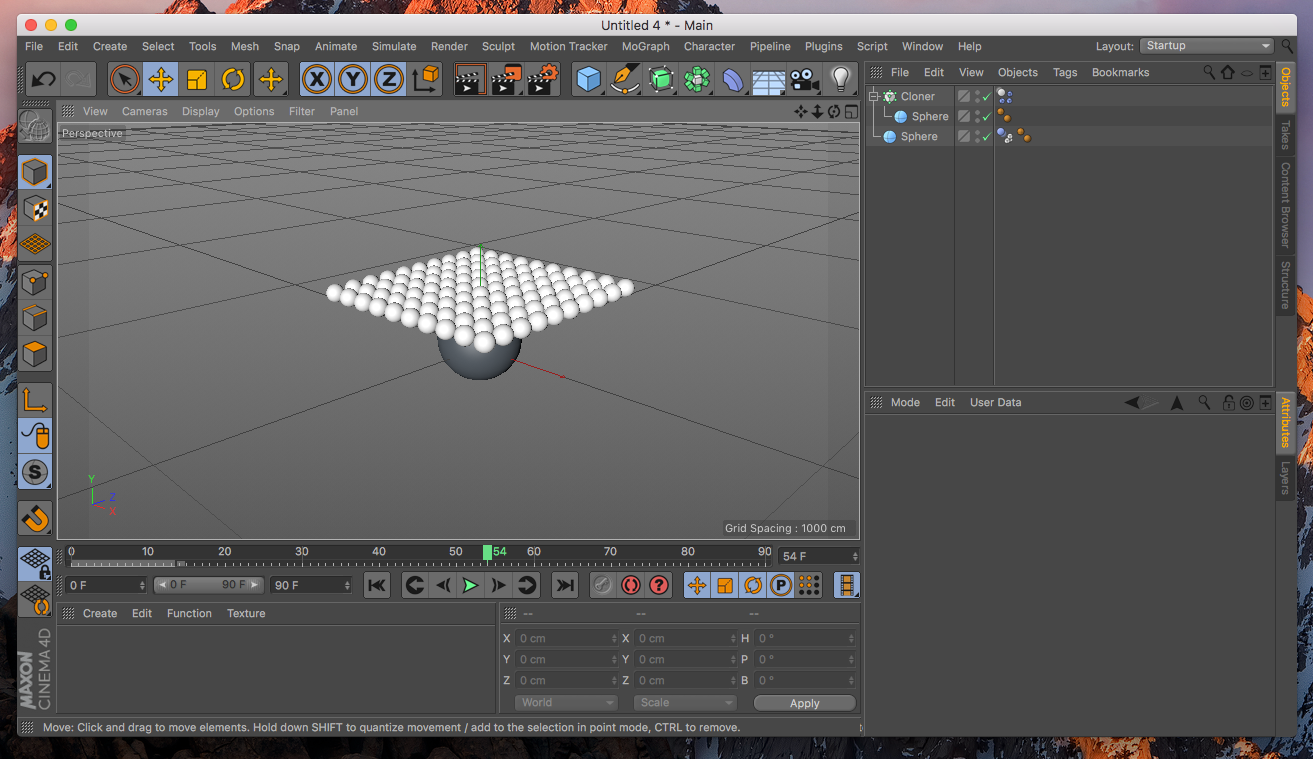Click the 0 F to 90 F preview range slider

pos(208,585)
